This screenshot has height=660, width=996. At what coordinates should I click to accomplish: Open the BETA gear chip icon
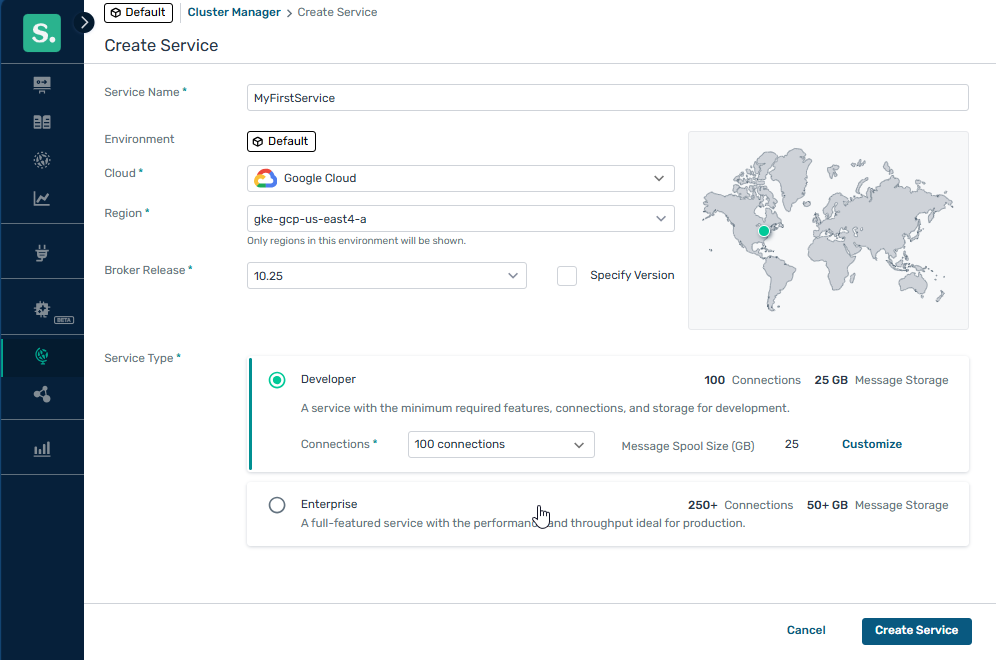[42, 310]
